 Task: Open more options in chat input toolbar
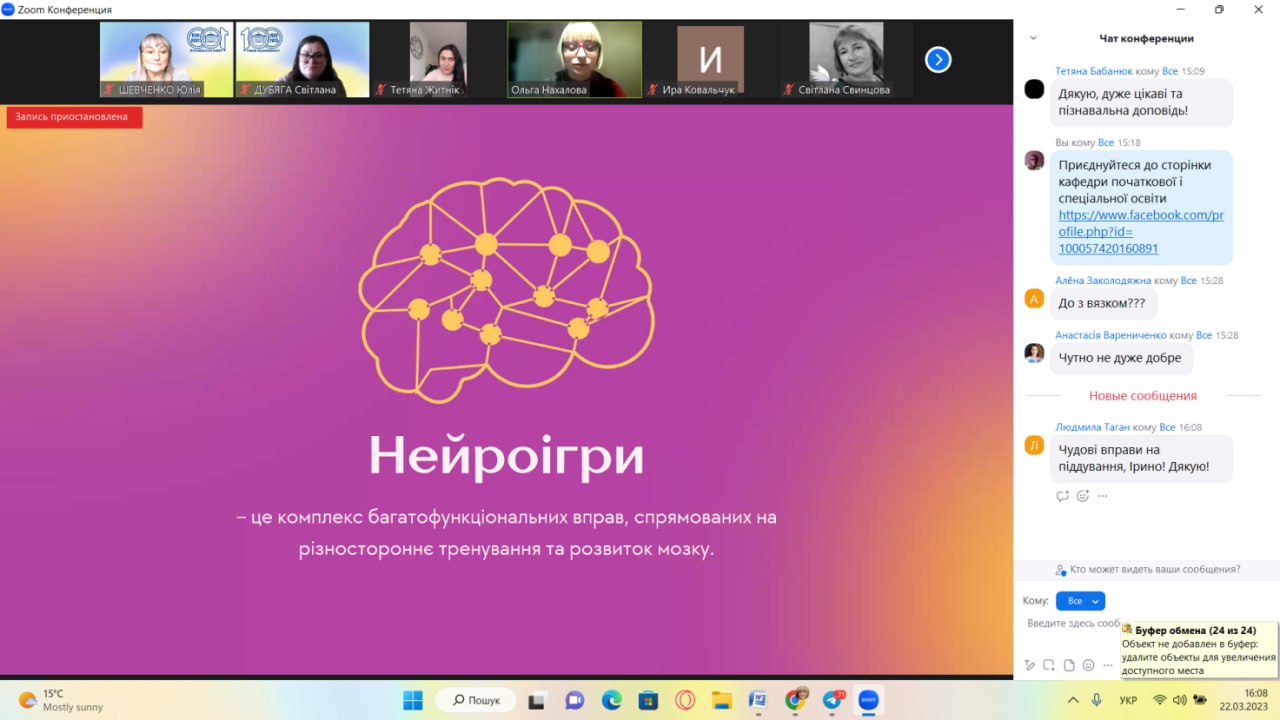(x=1107, y=665)
